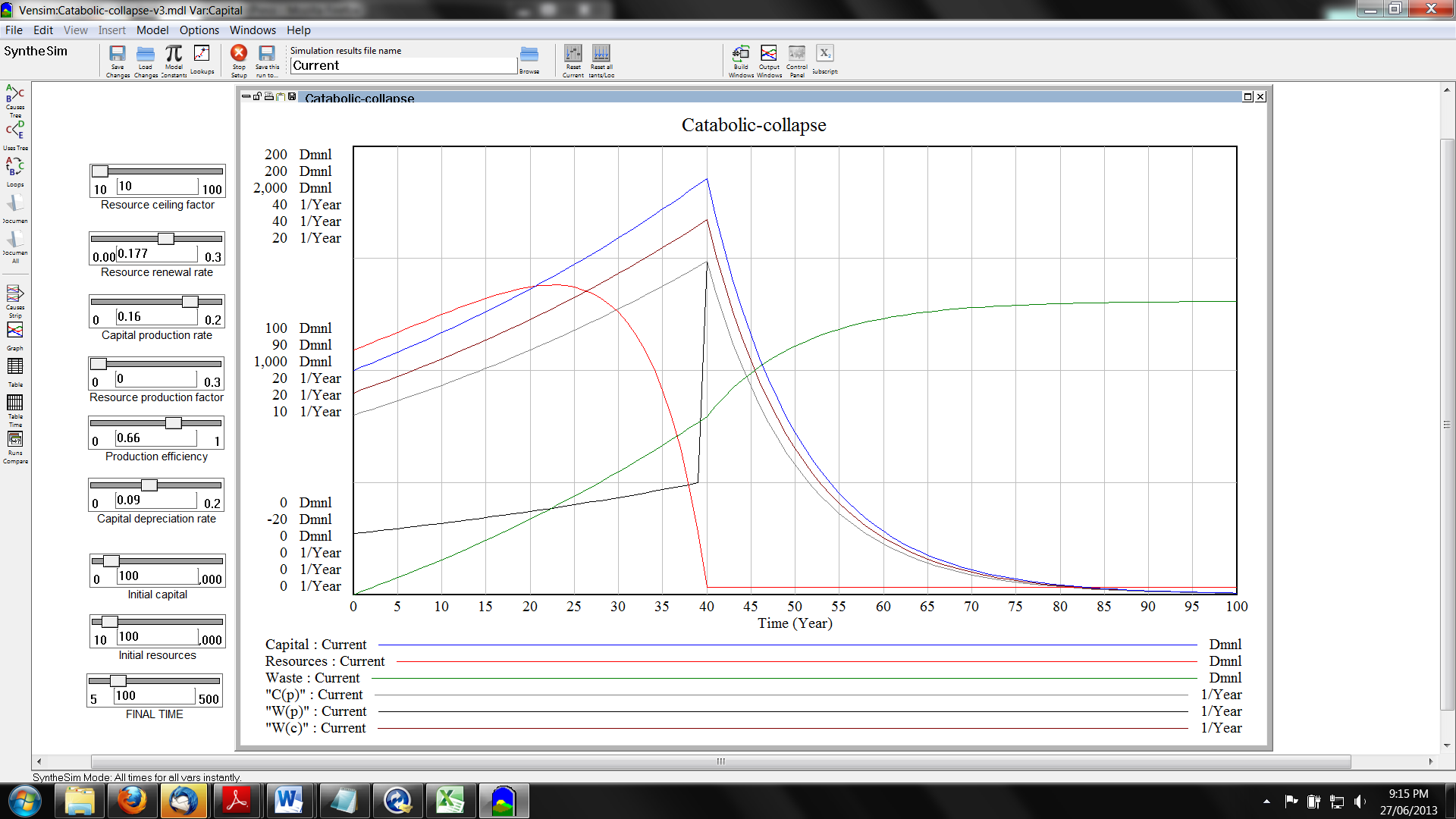1456x819 pixels.
Task: Click the Runs Compare tool
Action: 15,440
